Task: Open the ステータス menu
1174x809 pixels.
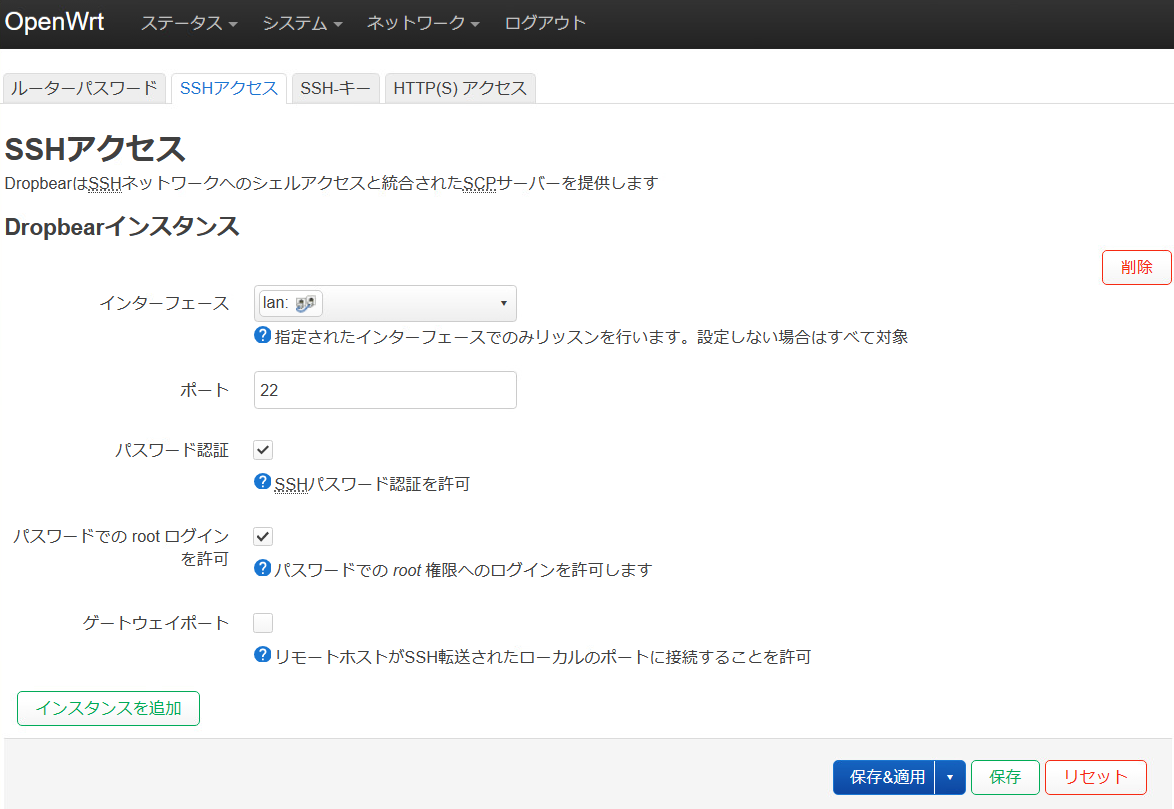Action: [x=189, y=23]
